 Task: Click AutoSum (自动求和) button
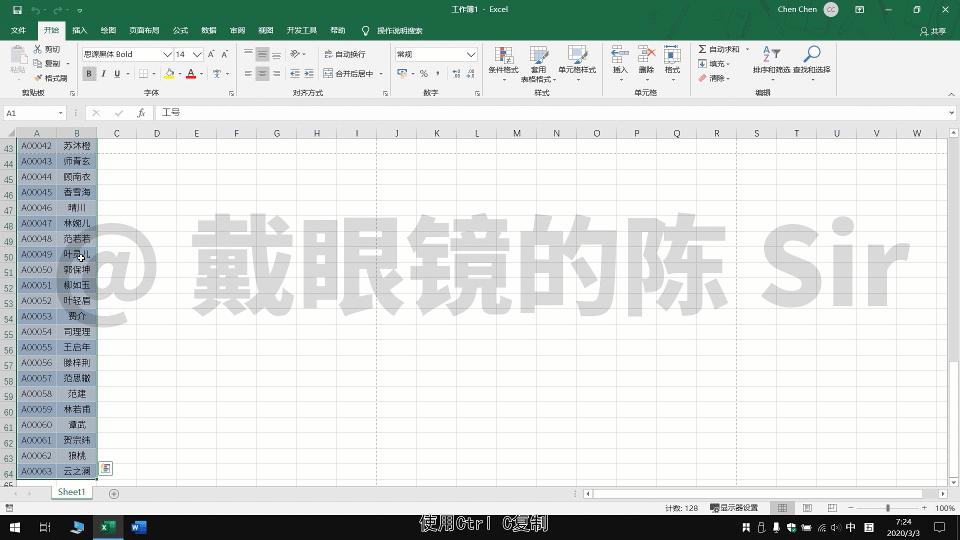tap(719, 49)
